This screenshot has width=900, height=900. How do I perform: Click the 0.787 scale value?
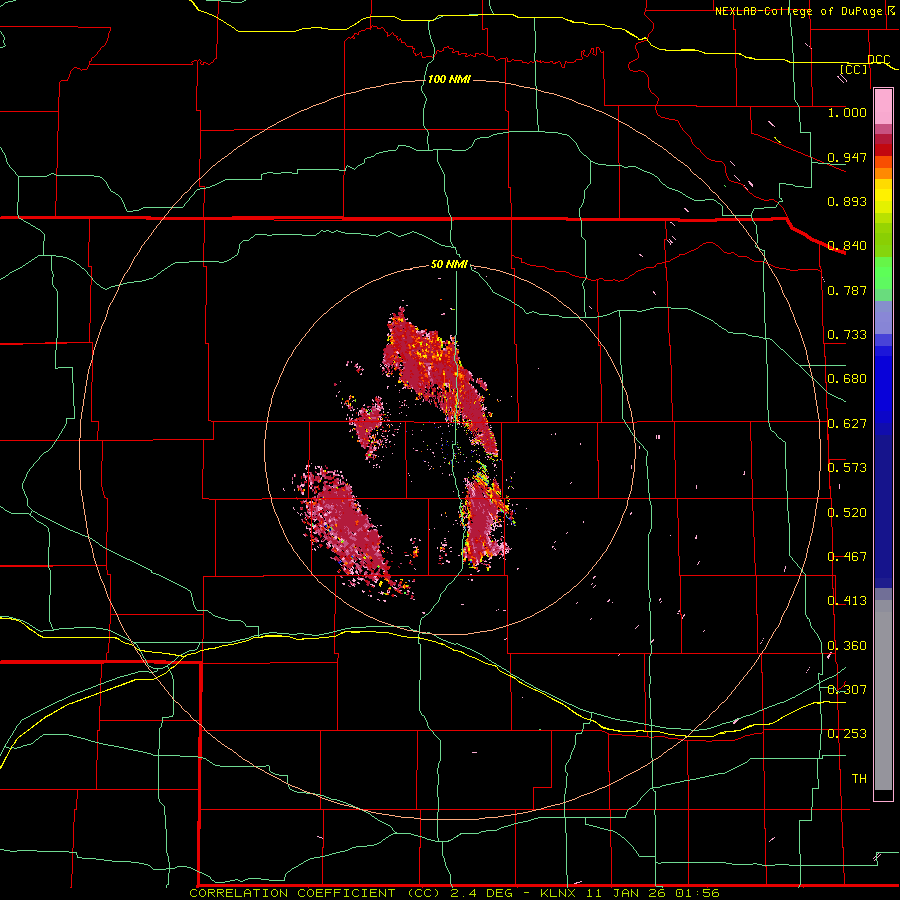[x=847, y=290]
